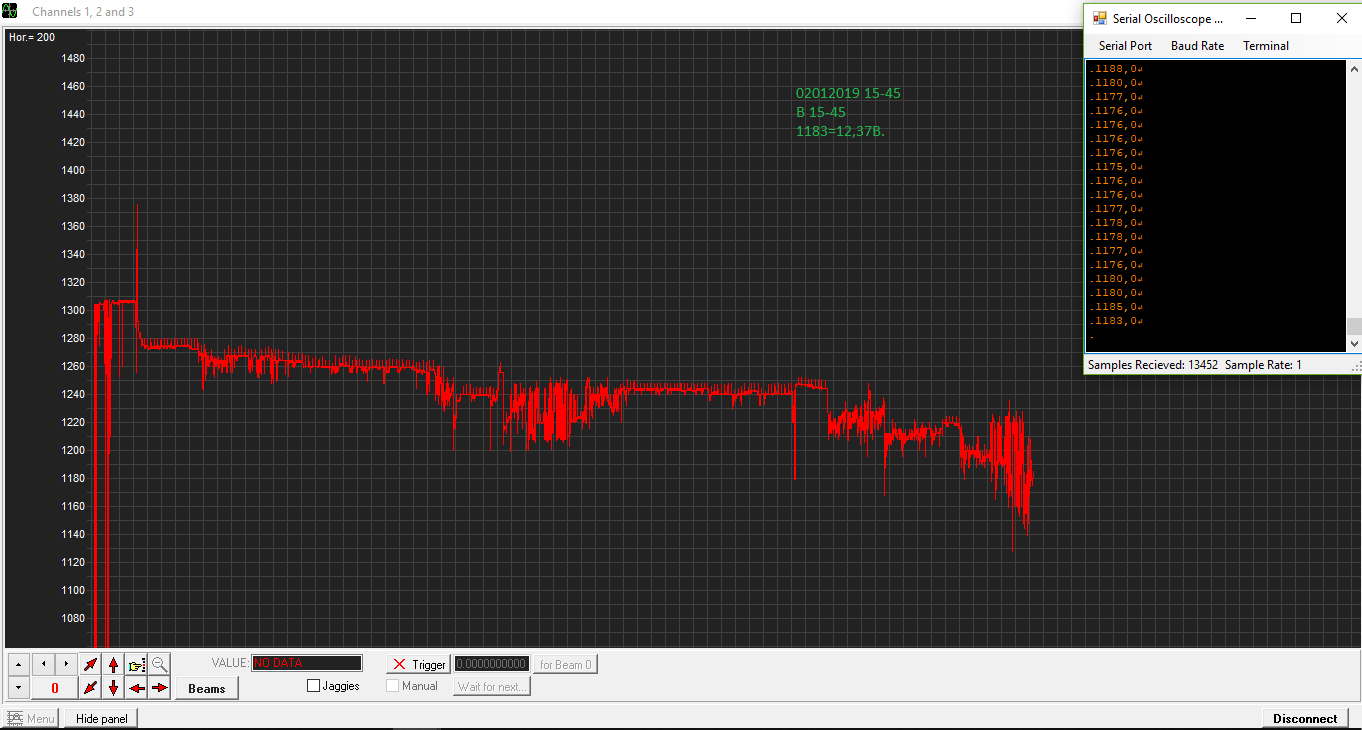Tick the Manual checkbox
This screenshot has width=1362, height=730.
[x=393, y=686]
